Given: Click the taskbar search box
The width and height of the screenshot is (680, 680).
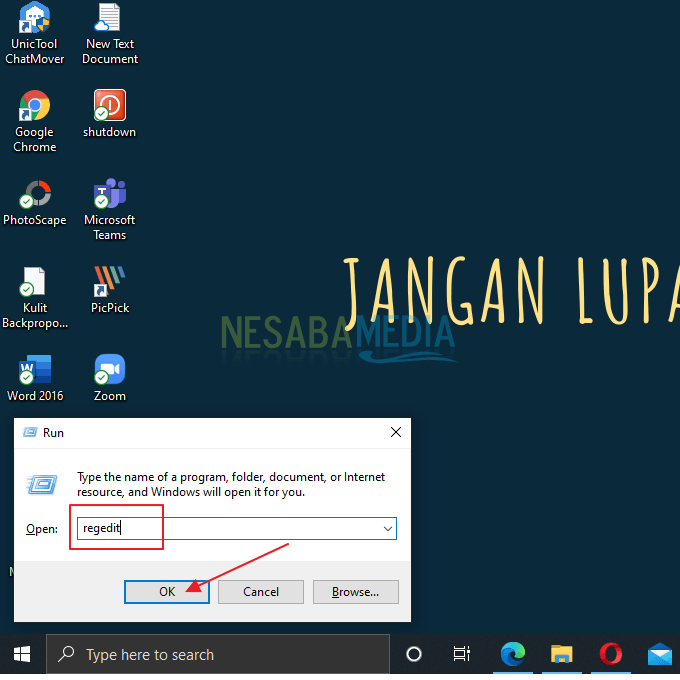Looking at the screenshot, I should tap(218, 655).
